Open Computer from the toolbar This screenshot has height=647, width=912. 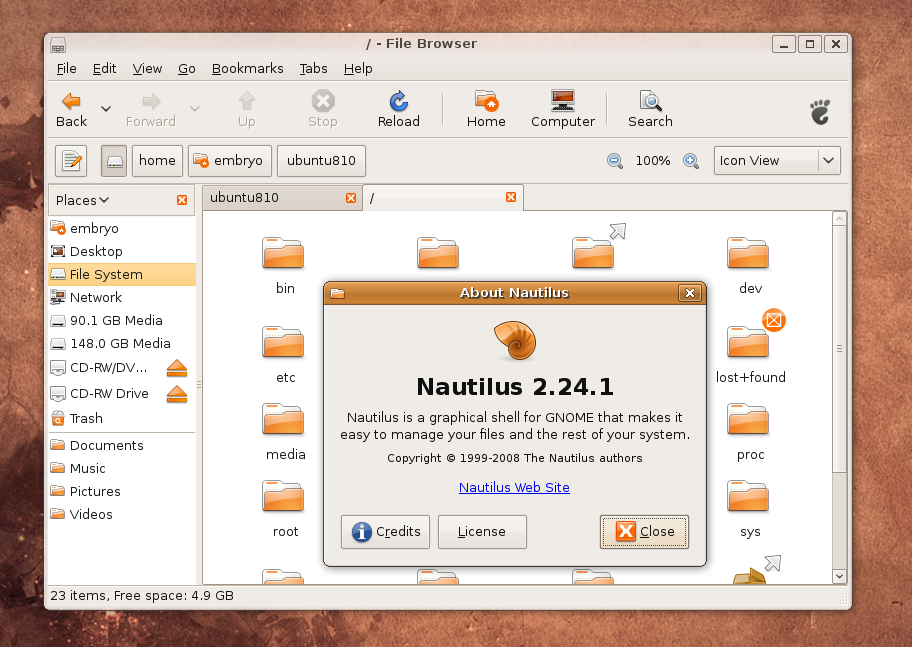tap(562, 109)
